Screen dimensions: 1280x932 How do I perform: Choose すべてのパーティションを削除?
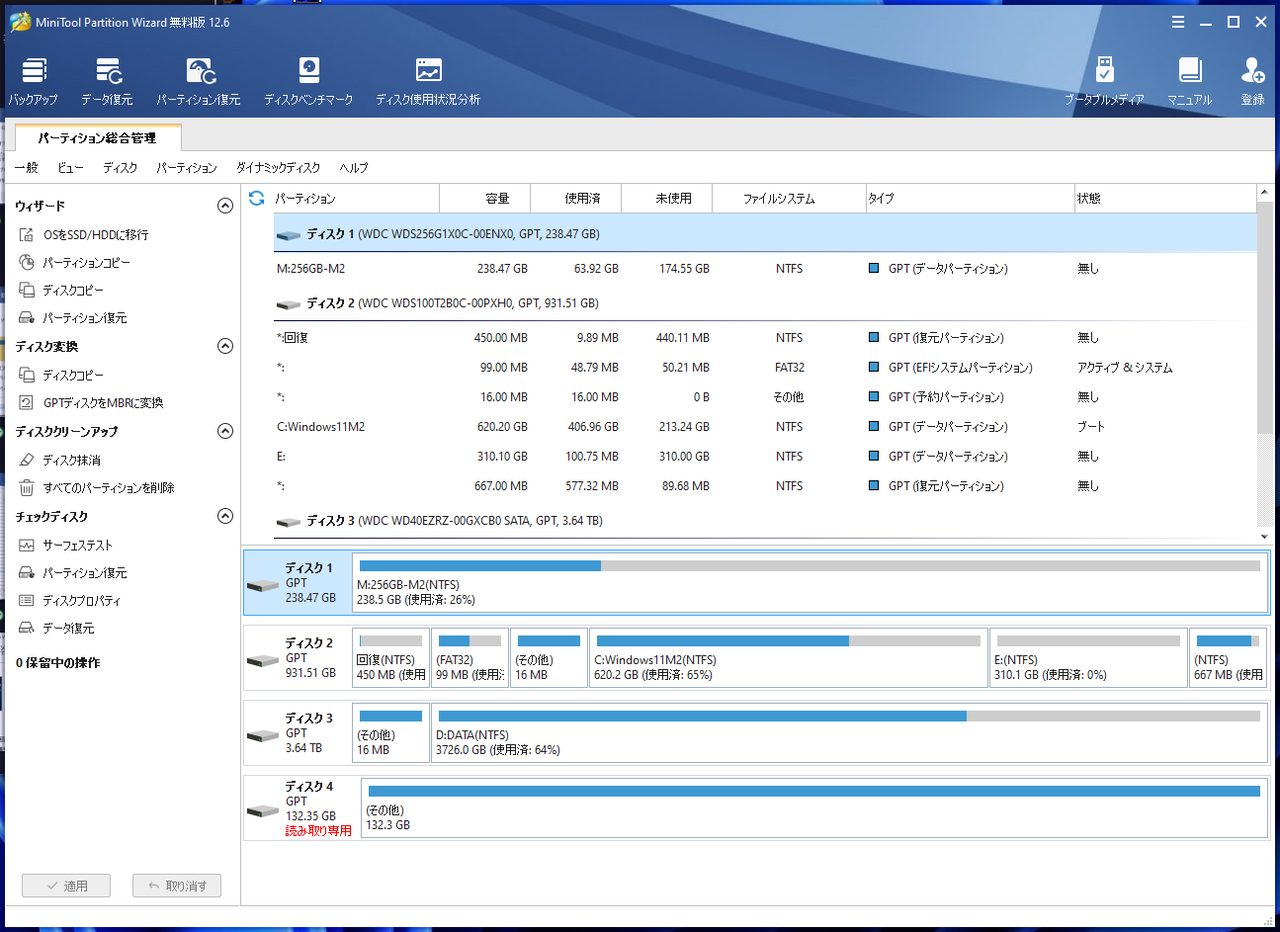point(97,488)
